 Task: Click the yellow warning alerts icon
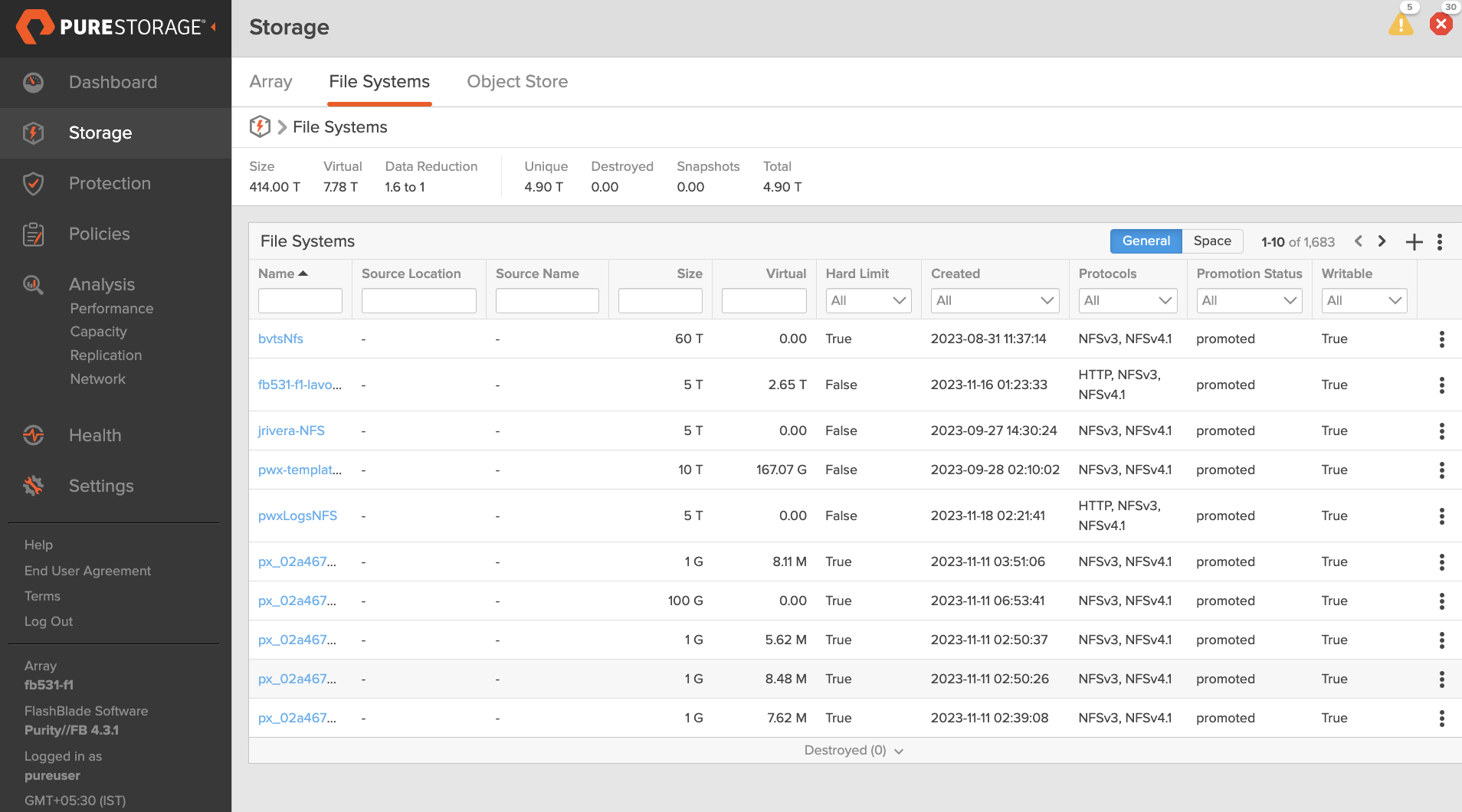pos(1401,25)
